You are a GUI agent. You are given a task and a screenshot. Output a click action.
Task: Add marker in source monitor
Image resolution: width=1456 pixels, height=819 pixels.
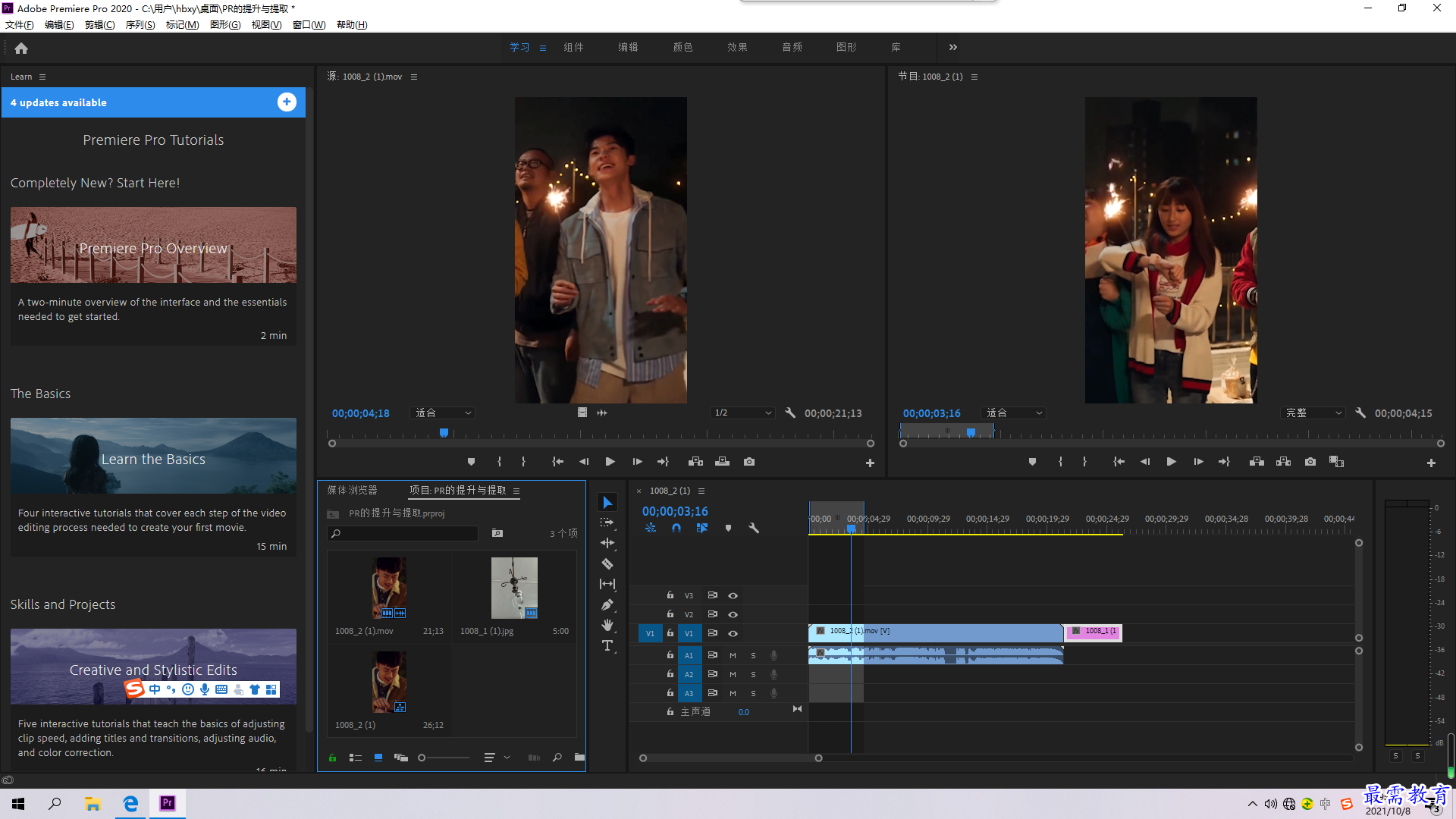tap(471, 462)
